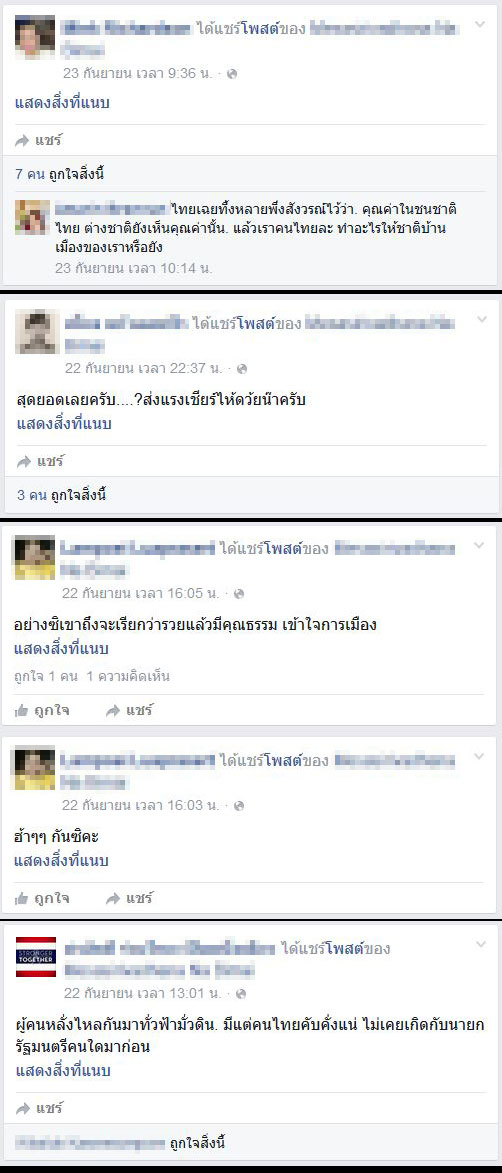
Task: Click globe privacy icon beside 13:01 timestamp
Action: click(x=239, y=994)
